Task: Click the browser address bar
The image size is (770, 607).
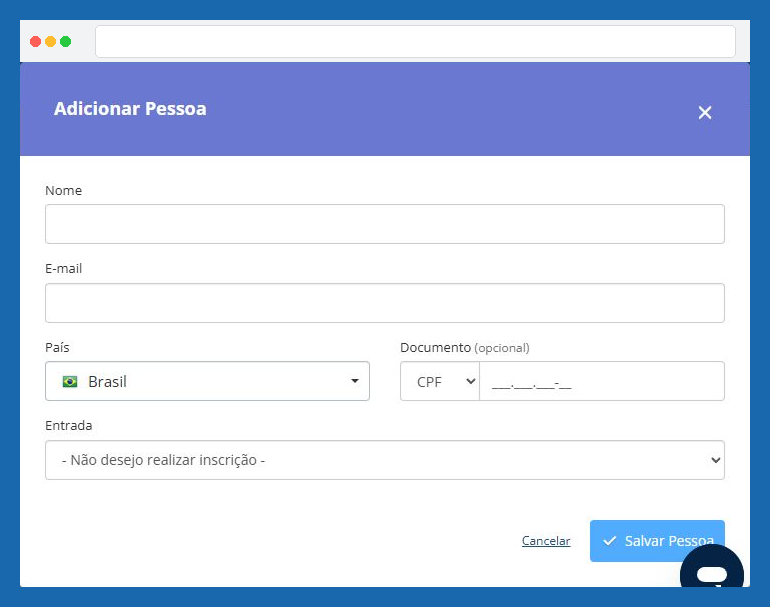Action: pyautogui.click(x=415, y=41)
